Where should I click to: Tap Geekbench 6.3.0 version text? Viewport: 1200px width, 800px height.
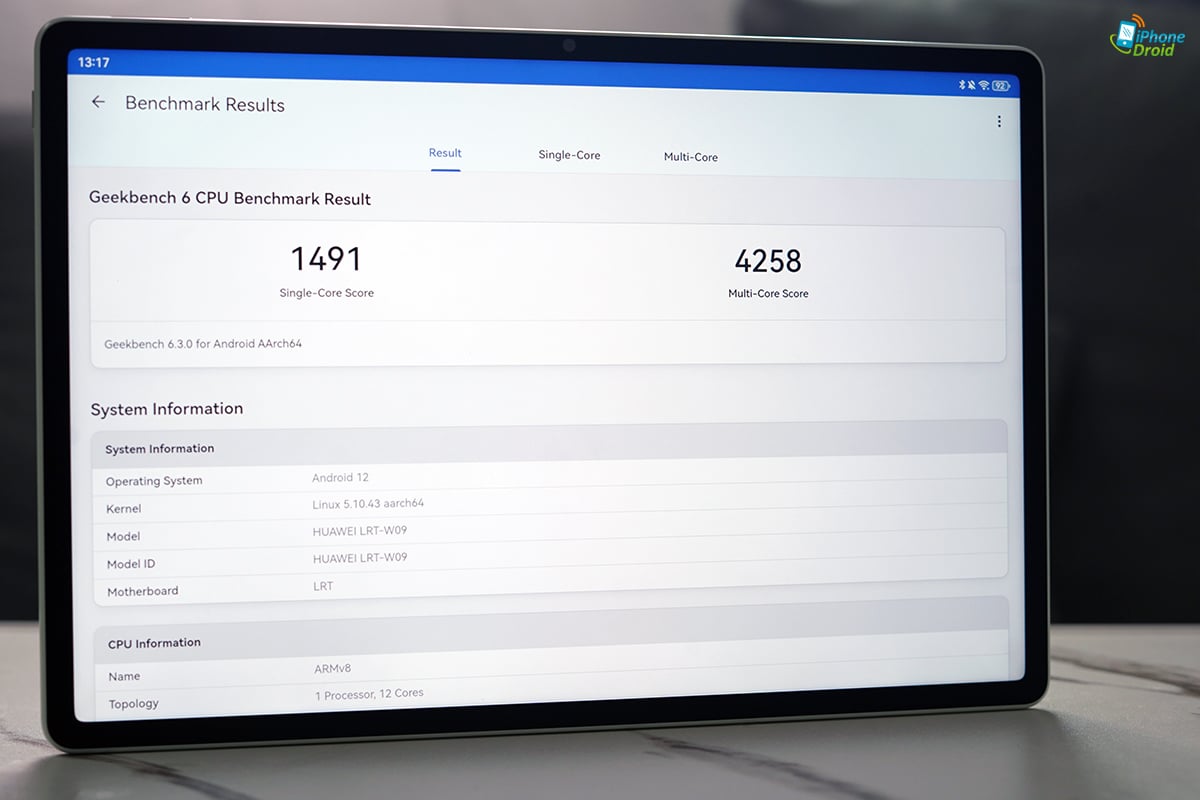(x=203, y=344)
